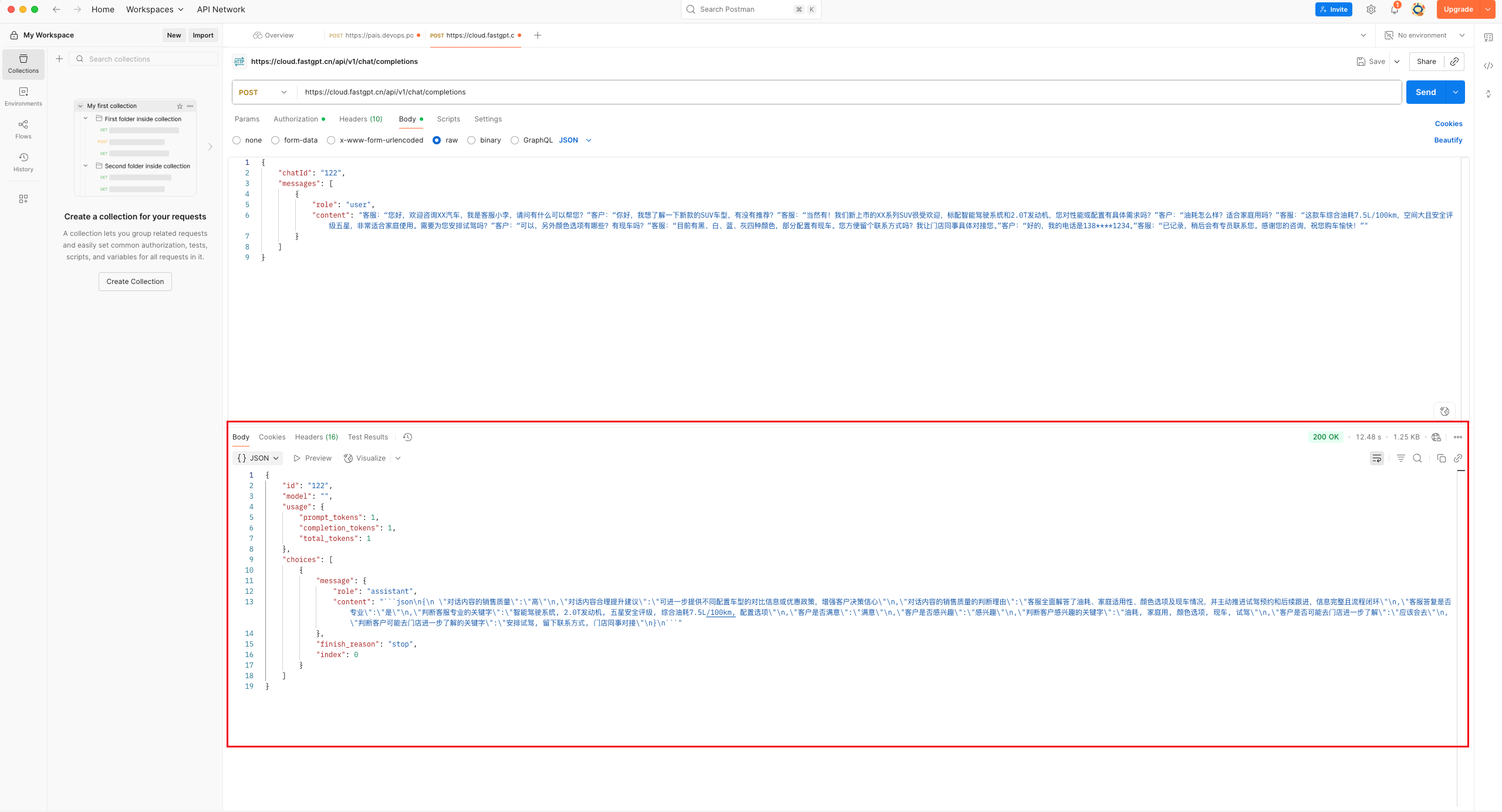Focus the Search collections field

point(144,59)
